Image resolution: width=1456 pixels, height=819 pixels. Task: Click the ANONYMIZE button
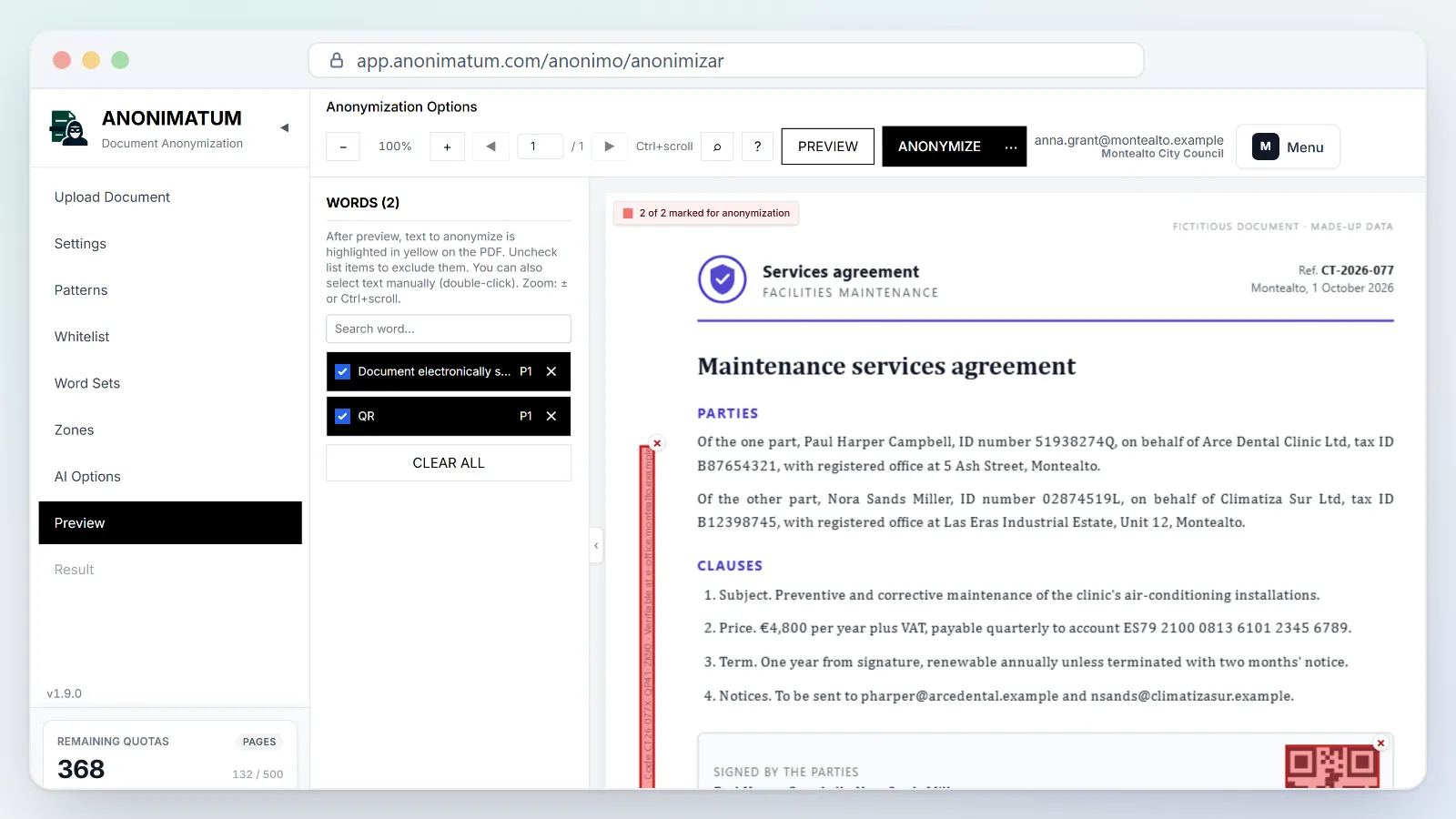[939, 147]
